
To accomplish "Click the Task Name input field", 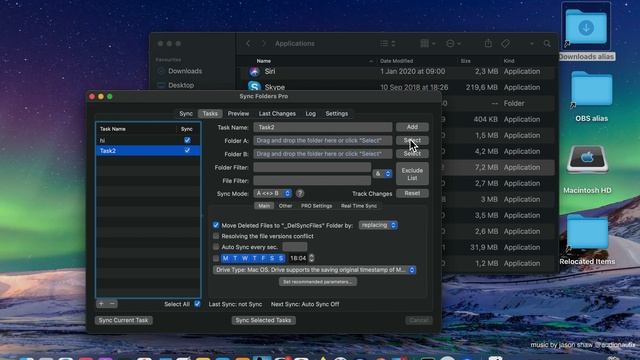I will point(323,127).
